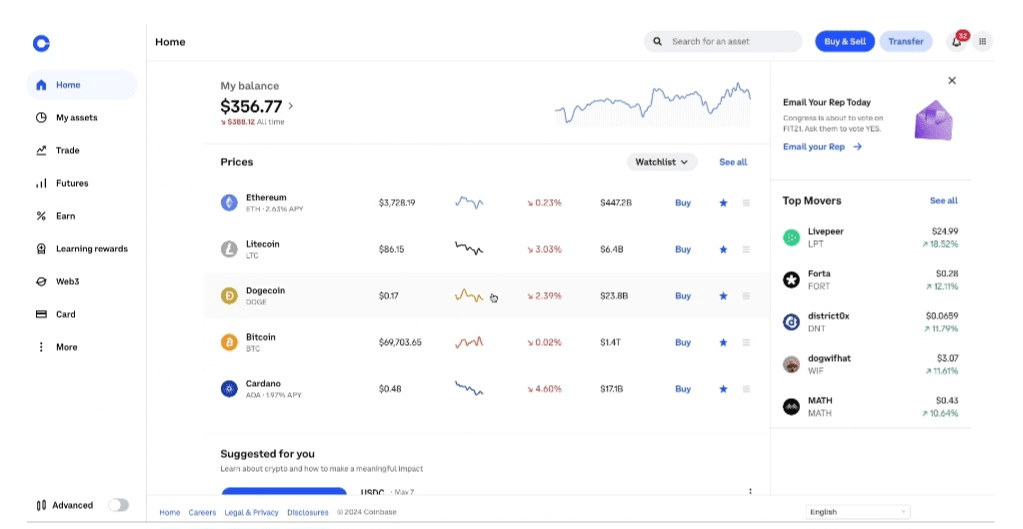Click the Livepeer icon in Top Movers
The image size is (1023, 529).
(791, 237)
